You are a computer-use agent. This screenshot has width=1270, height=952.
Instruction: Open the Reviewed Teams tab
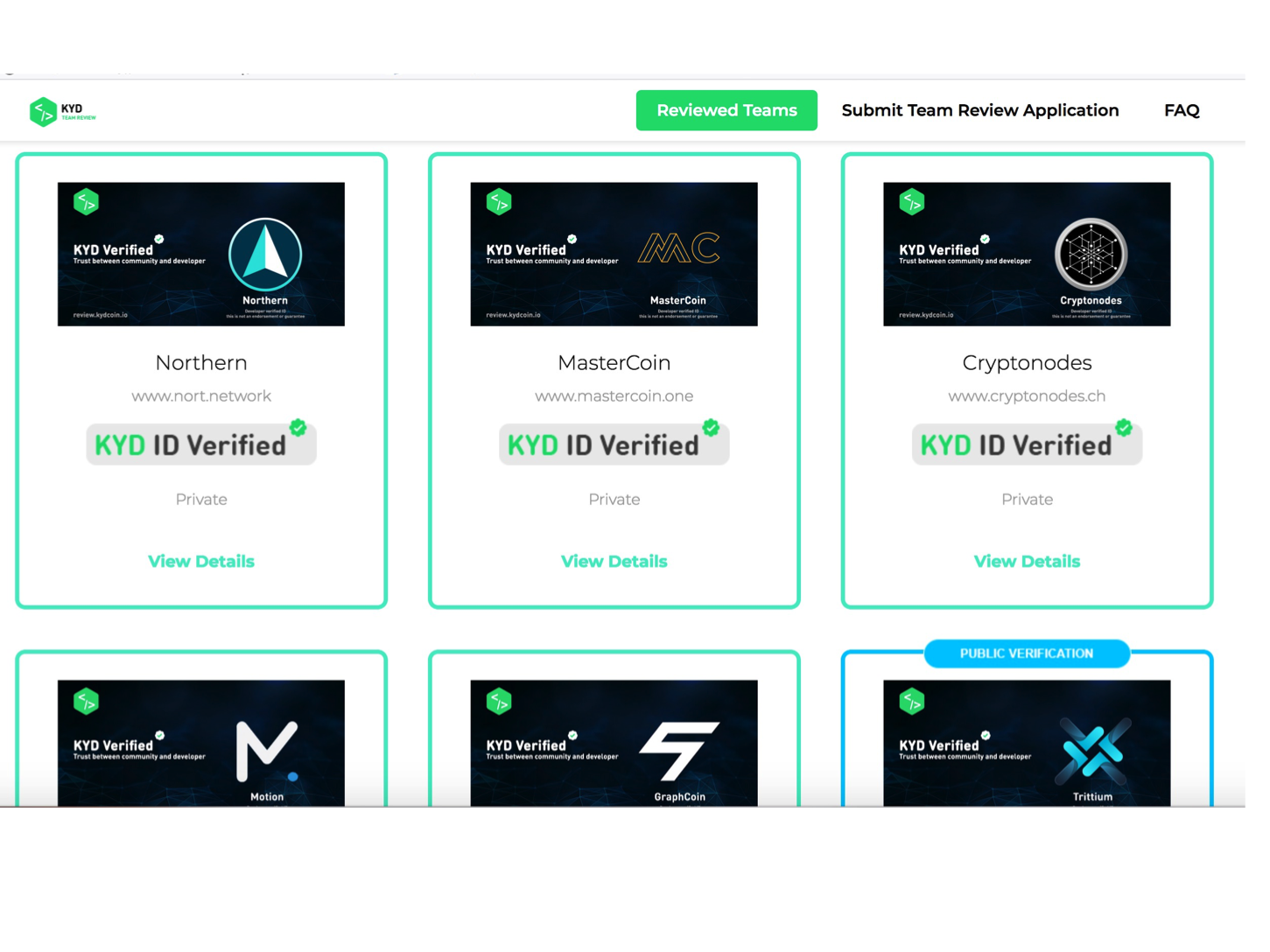click(x=726, y=110)
